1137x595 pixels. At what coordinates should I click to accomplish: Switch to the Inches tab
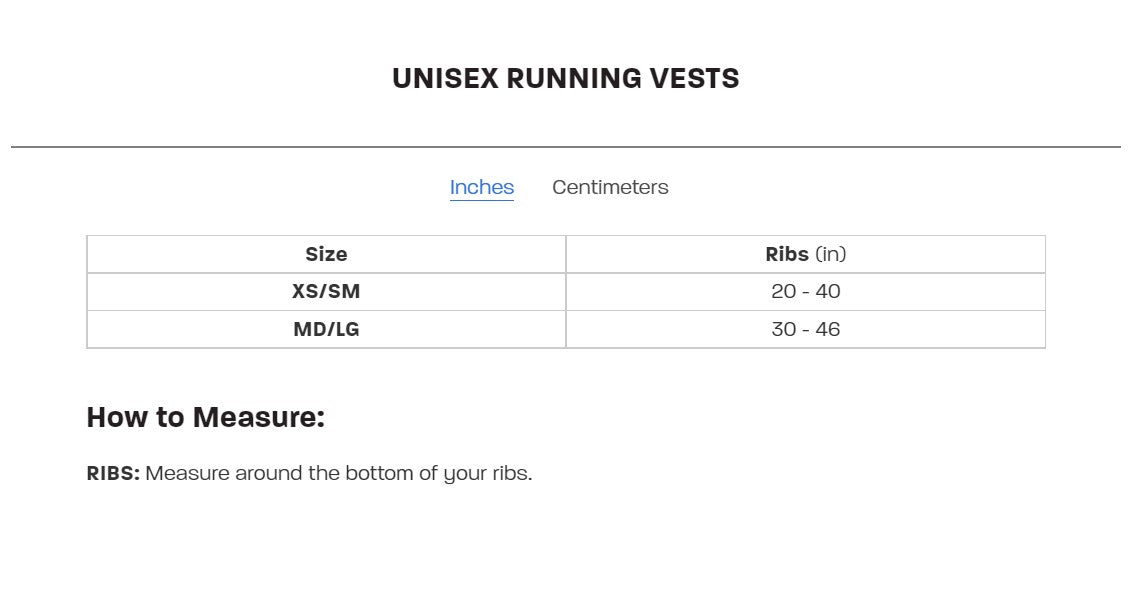click(481, 187)
